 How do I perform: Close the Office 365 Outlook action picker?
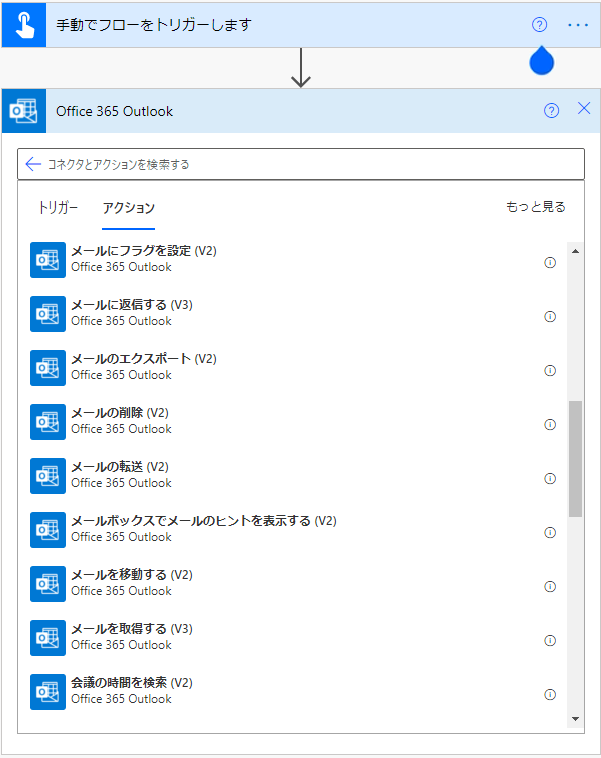click(x=584, y=109)
